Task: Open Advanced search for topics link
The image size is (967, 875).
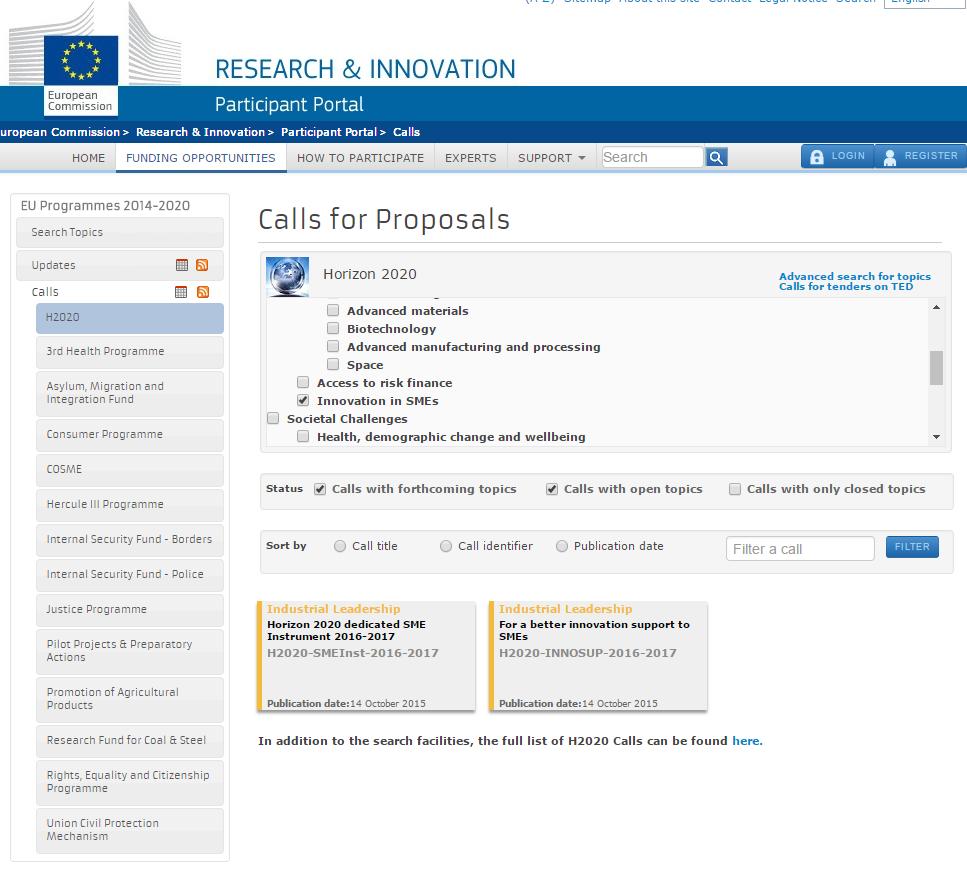Action: [855, 276]
